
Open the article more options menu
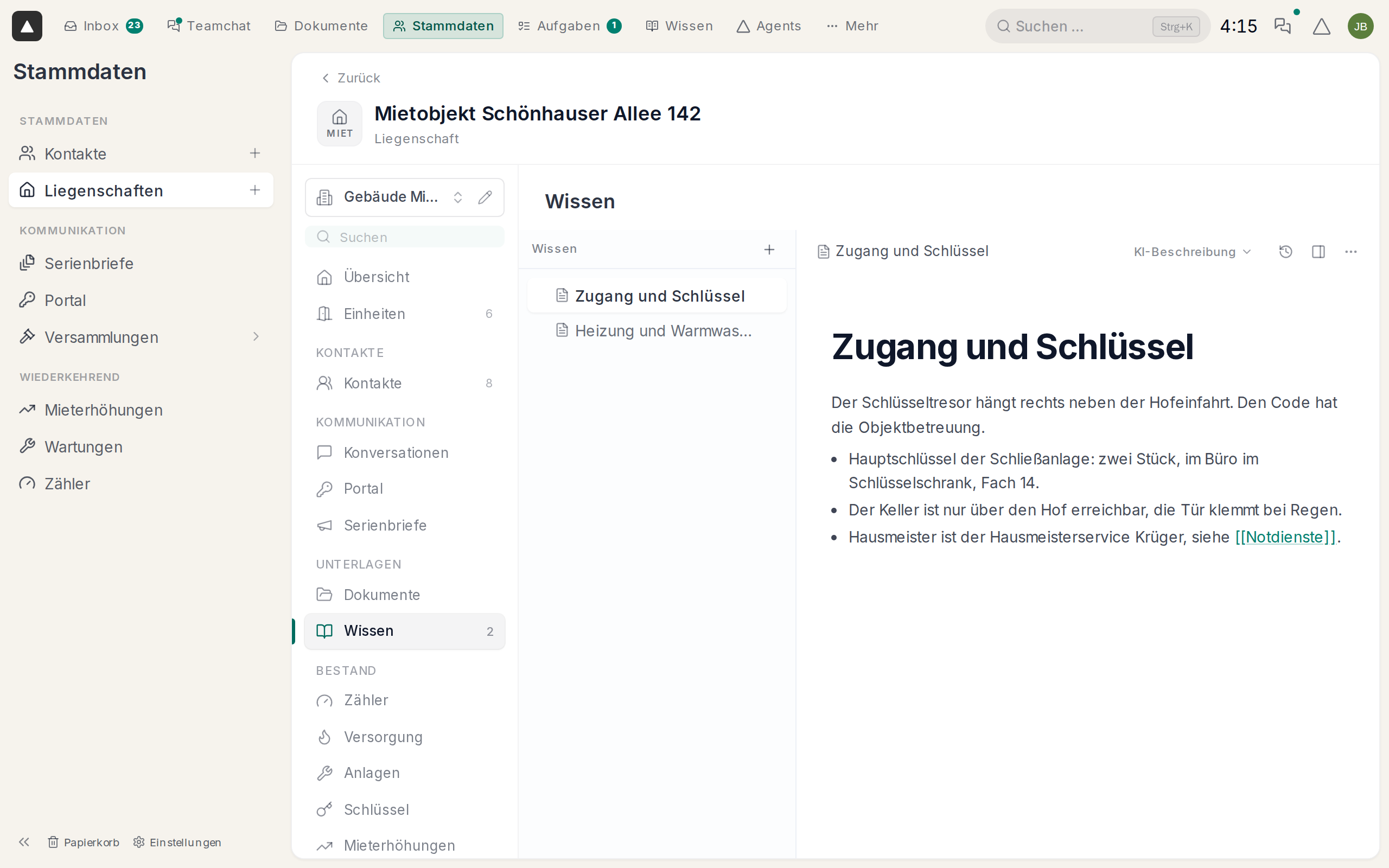1351,252
